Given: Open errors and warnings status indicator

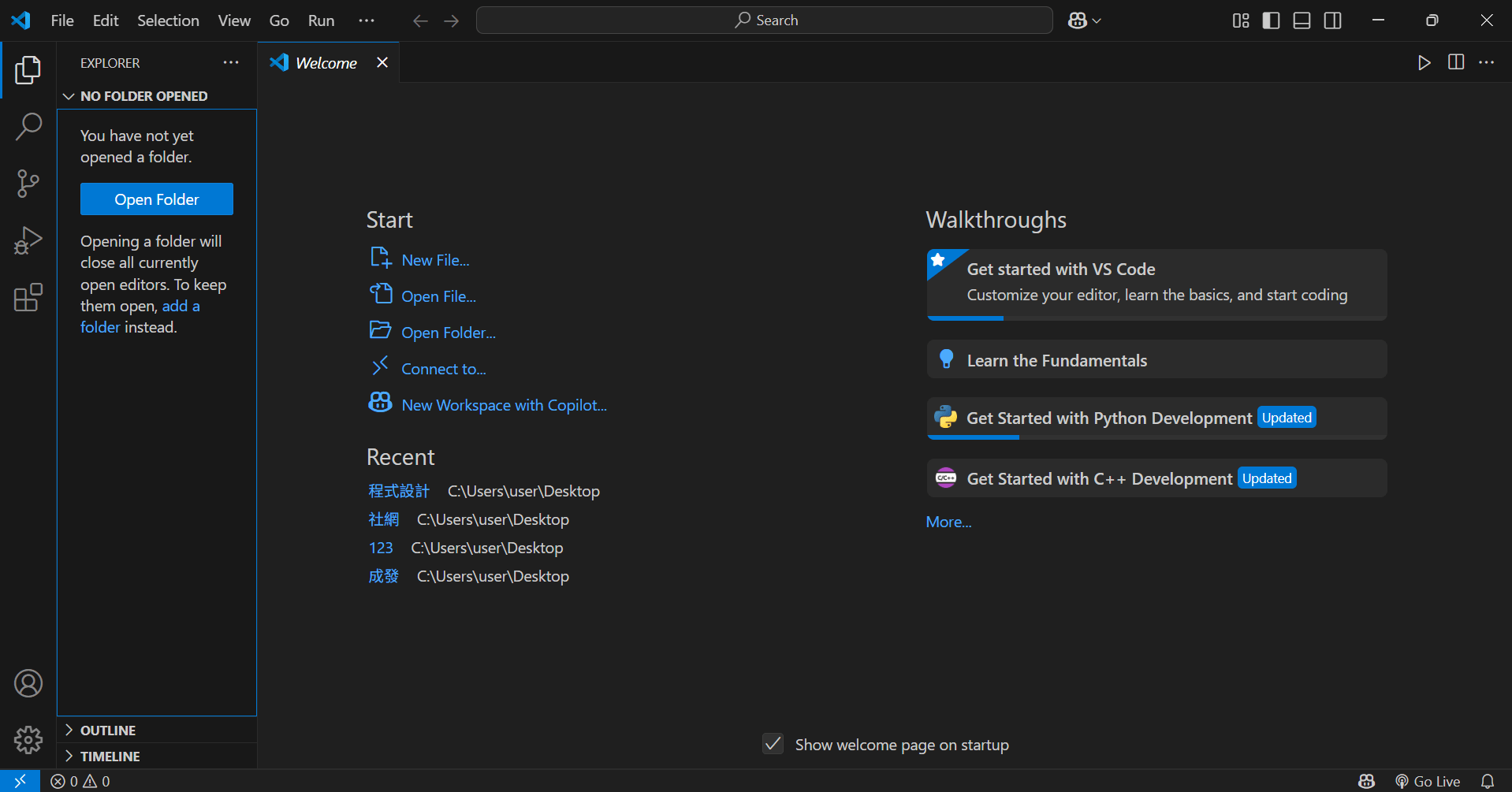Looking at the screenshot, I should [x=80, y=781].
